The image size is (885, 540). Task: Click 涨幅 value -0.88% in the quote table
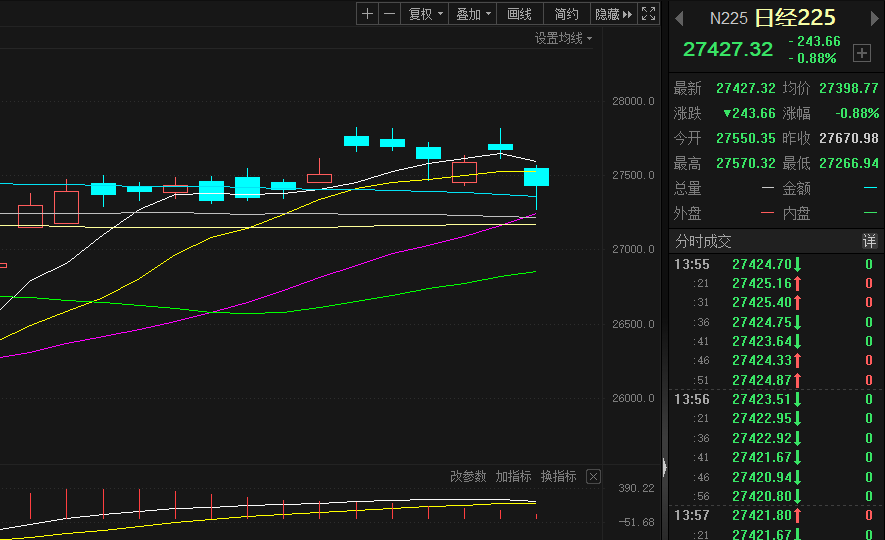tap(857, 113)
